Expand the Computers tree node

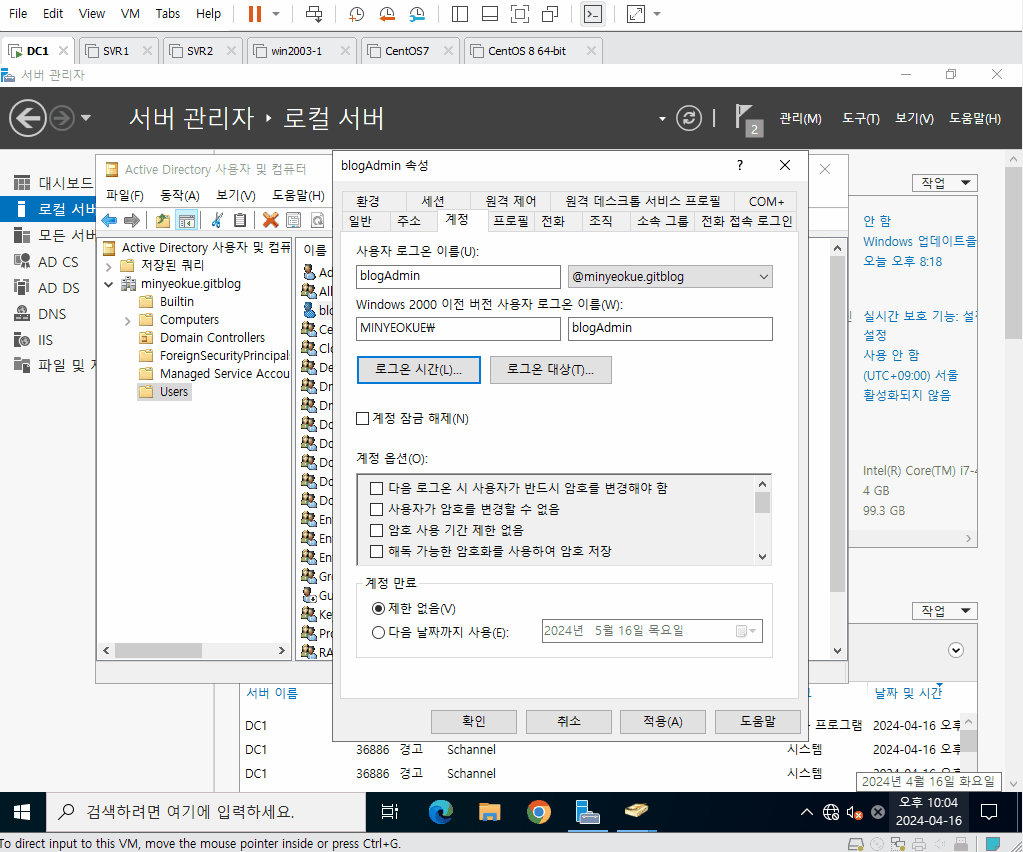(x=128, y=320)
